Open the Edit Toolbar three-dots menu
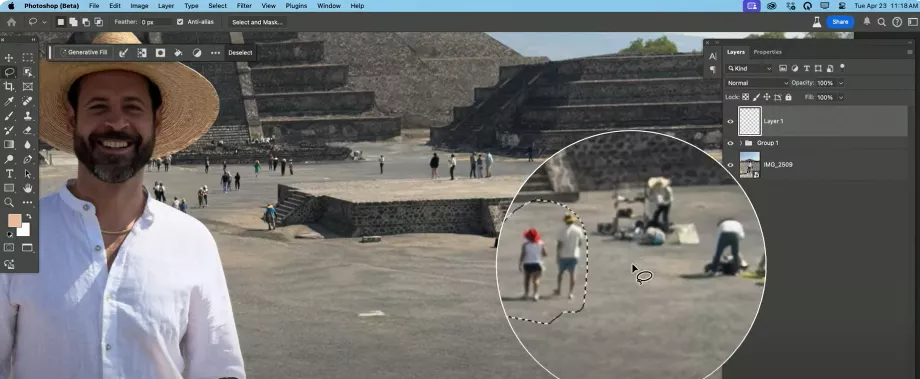The image size is (920, 379). coord(28,202)
